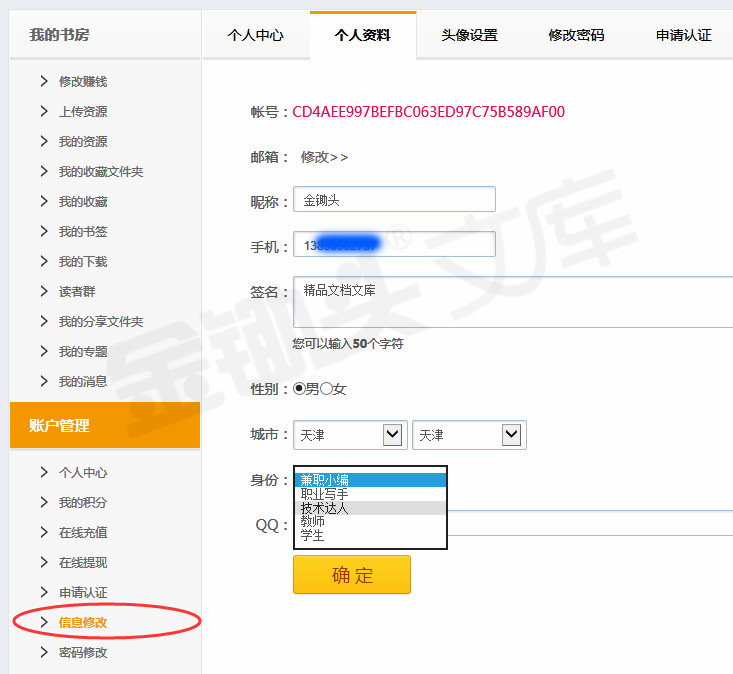Select the 女 gender radio button

click(326, 388)
